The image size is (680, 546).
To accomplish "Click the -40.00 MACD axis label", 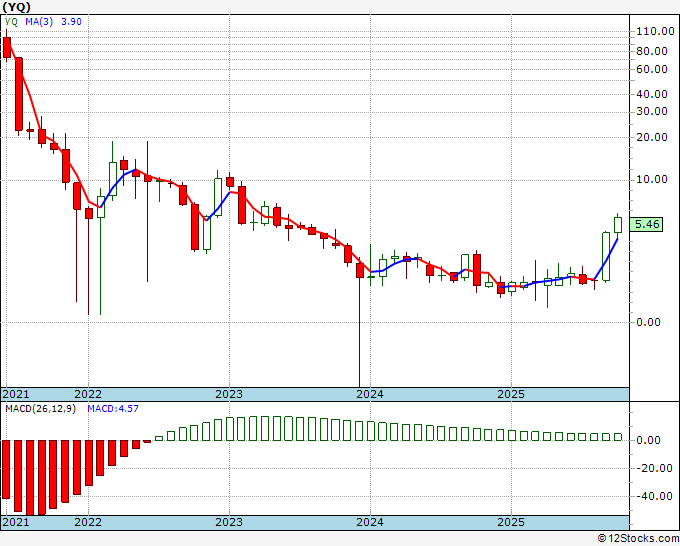I will [x=654, y=496].
